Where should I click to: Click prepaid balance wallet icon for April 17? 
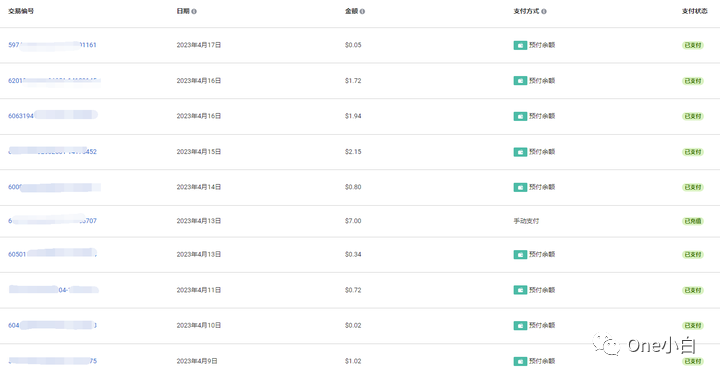coord(520,45)
